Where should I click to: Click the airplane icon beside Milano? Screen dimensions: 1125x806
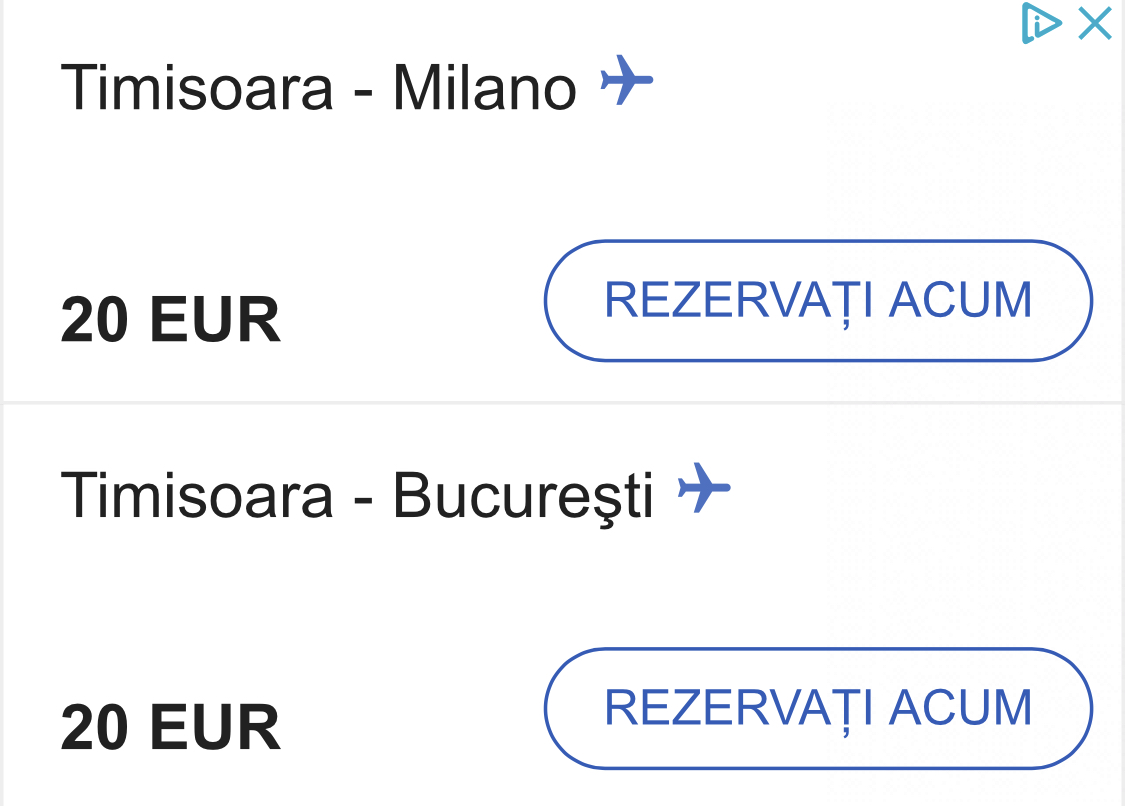pos(626,80)
